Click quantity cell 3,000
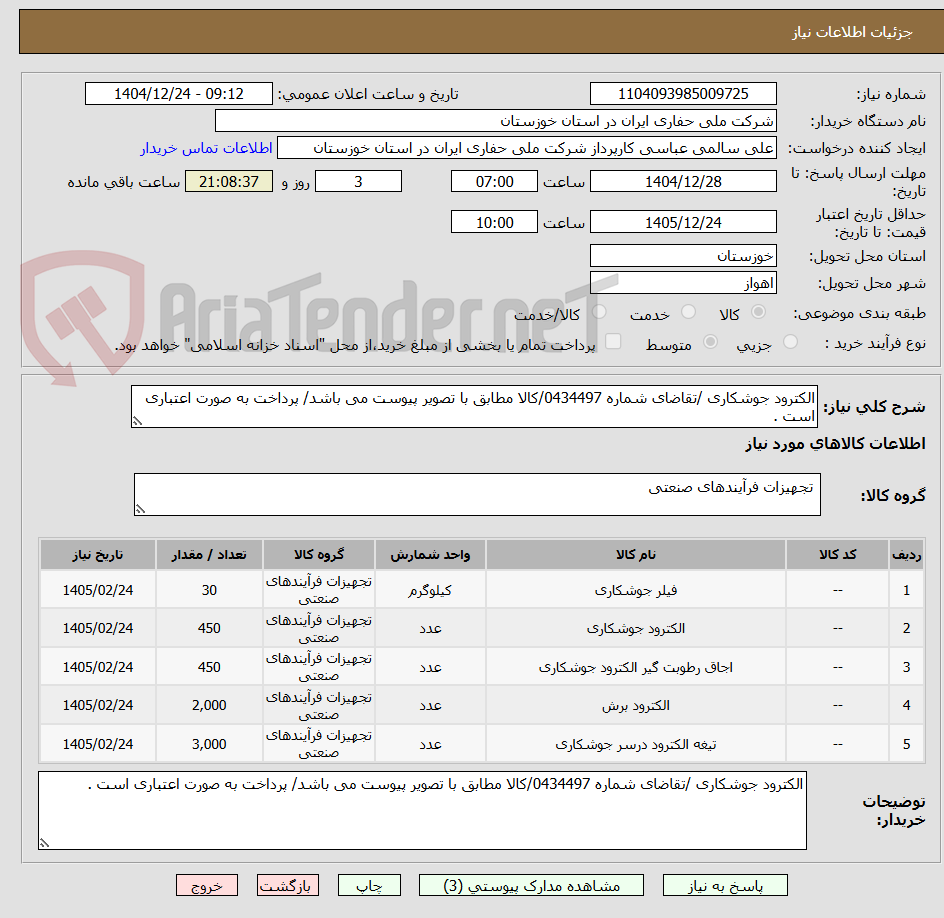This screenshot has height=918, width=944. point(209,744)
